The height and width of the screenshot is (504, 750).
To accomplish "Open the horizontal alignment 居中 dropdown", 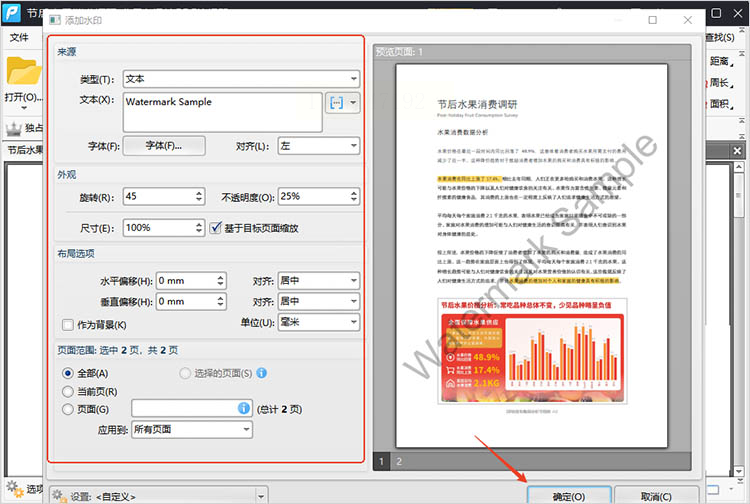I will [319, 281].
